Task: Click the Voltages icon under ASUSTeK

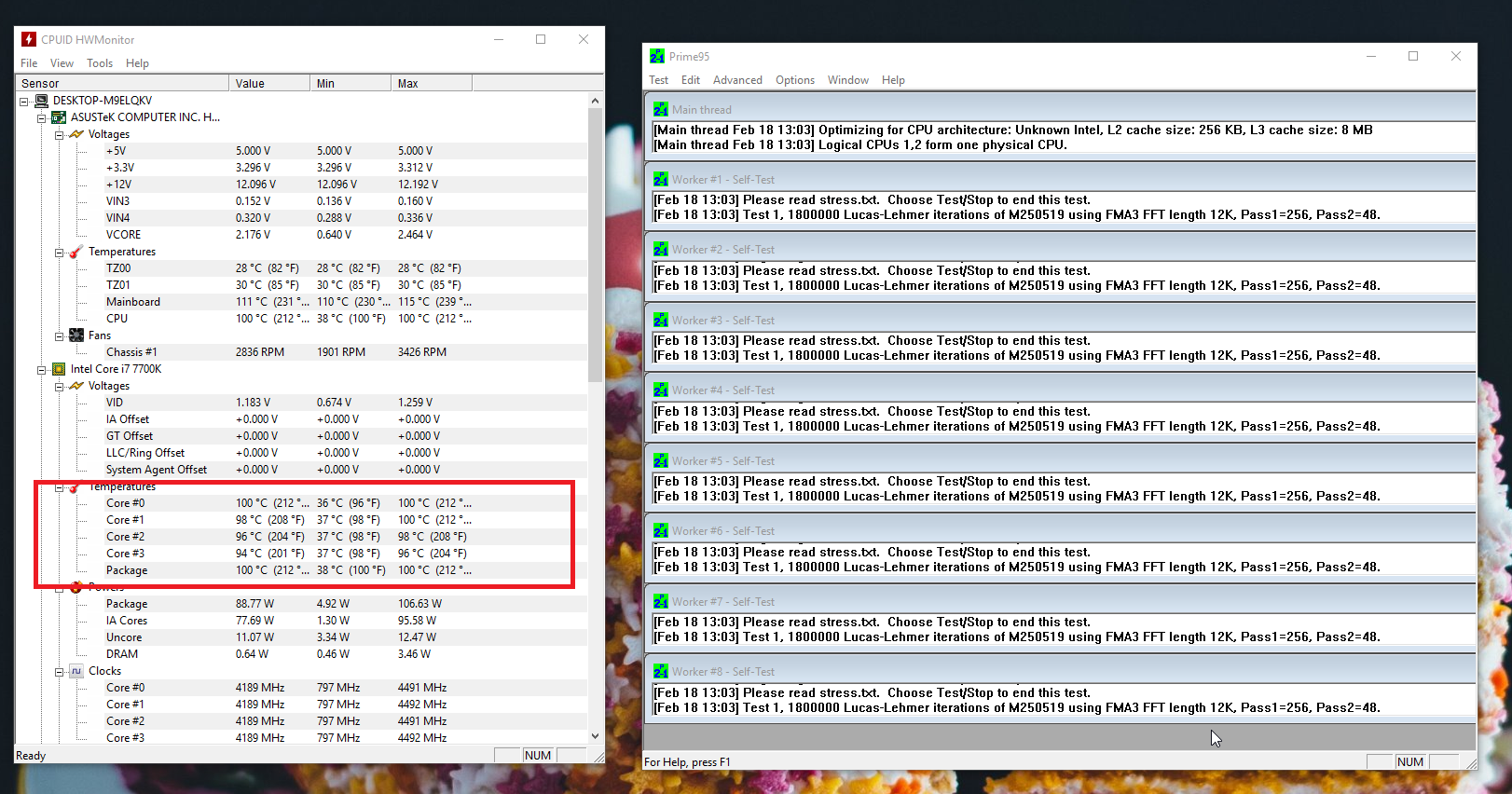Action: point(76,134)
